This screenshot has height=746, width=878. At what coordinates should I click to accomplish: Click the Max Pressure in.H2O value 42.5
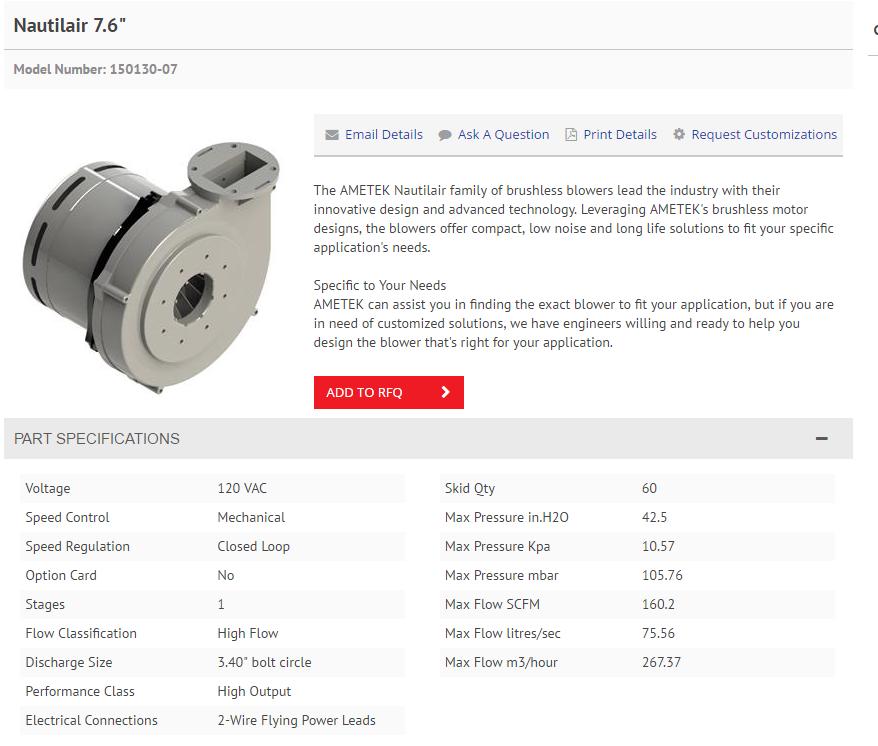656,517
